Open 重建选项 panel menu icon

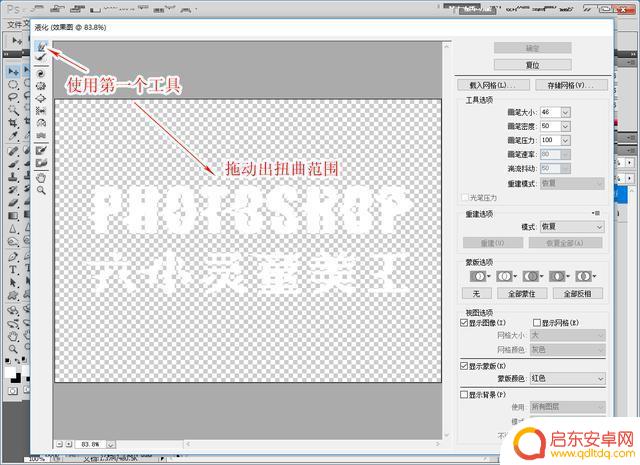pyautogui.click(x=596, y=213)
